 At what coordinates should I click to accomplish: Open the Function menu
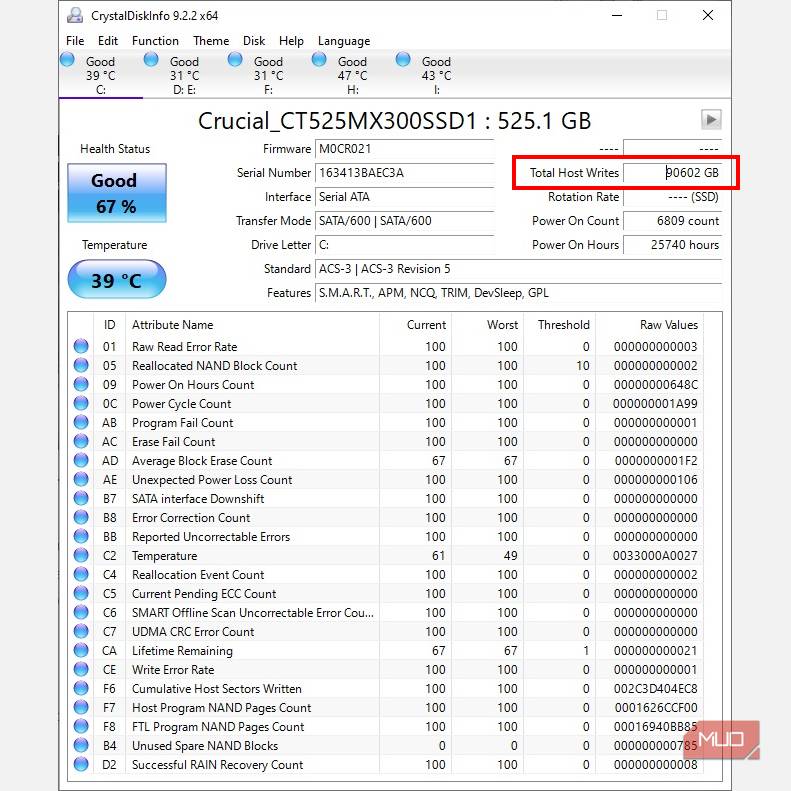coord(155,41)
